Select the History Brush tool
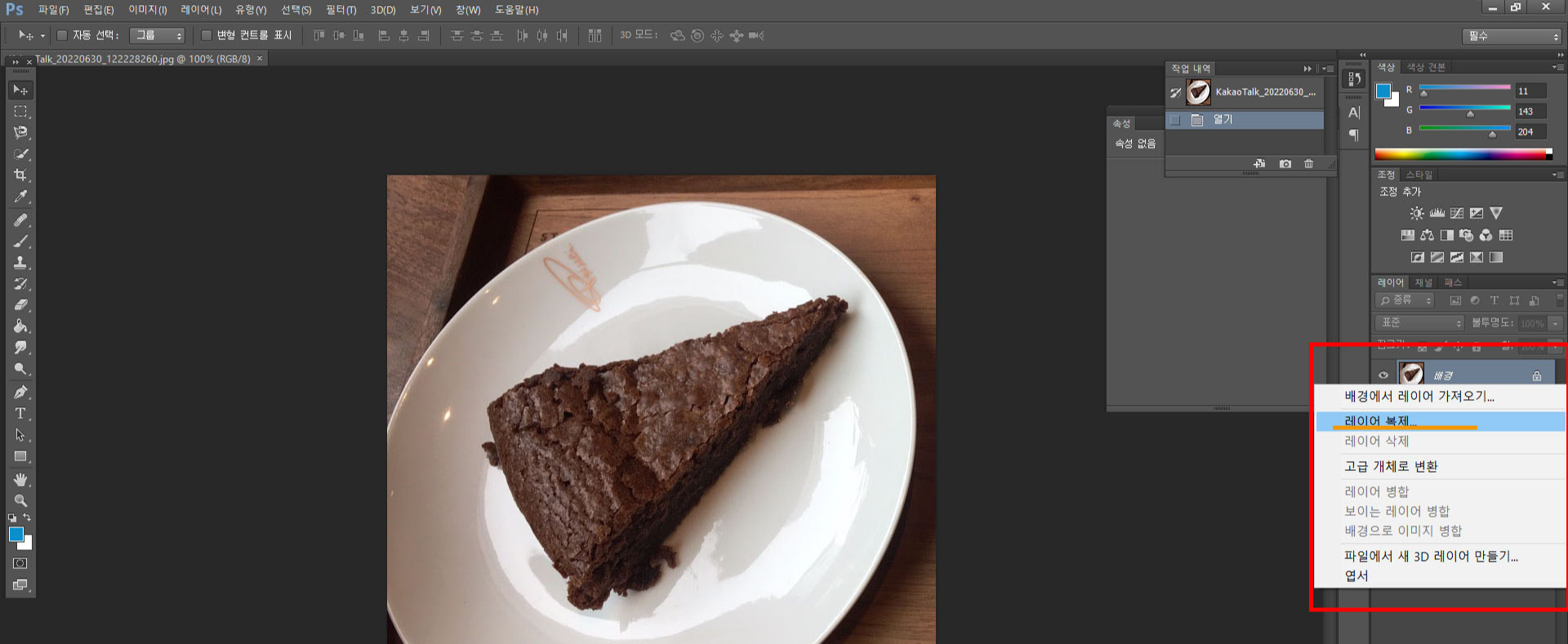 20,284
